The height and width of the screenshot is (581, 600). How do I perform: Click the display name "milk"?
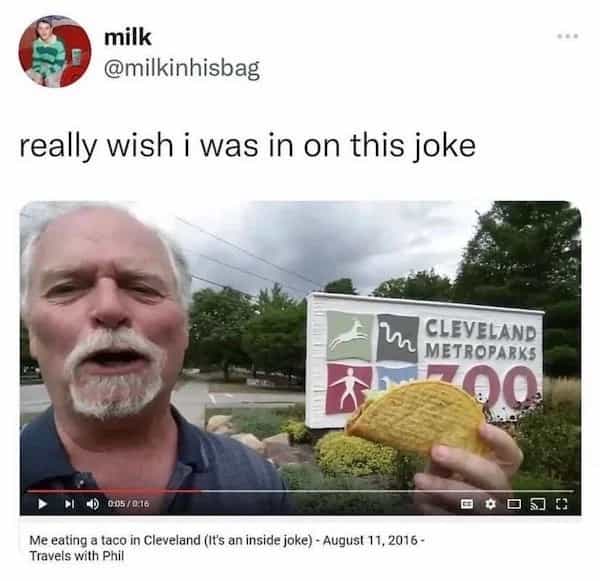pos(128,37)
